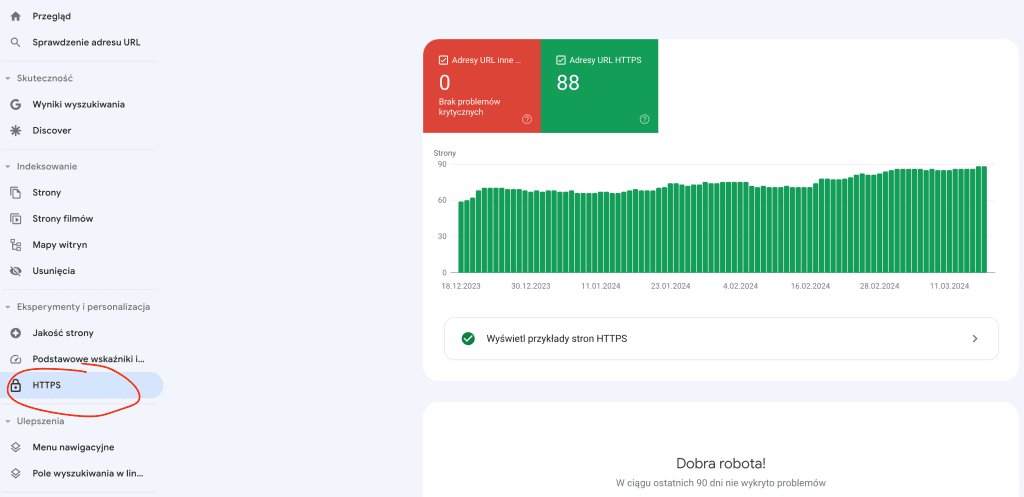Screen dimensions: 1024x497
Task: Click the Google G icon for Wyniki wyszukiwania
Action: pos(16,104)
